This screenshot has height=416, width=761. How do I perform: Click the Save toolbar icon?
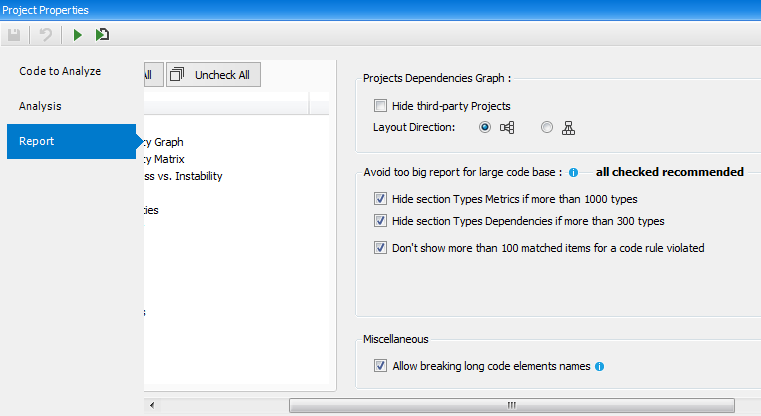click(x=14, y=35)
